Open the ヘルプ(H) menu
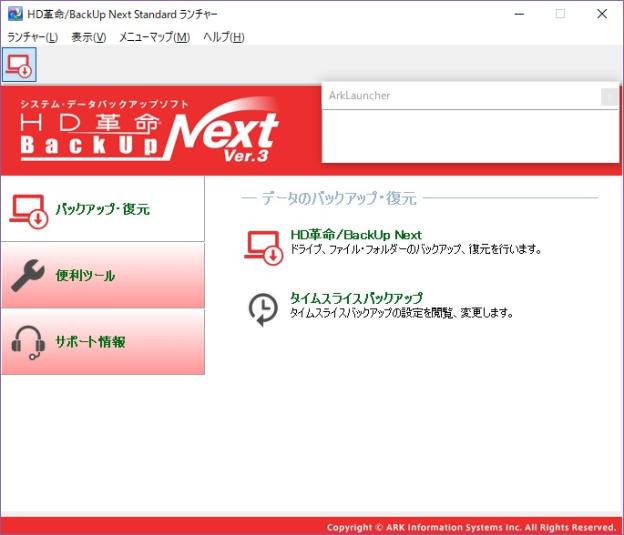The height and width of the screenshot is (535, 624). click(x=223, y=37)
